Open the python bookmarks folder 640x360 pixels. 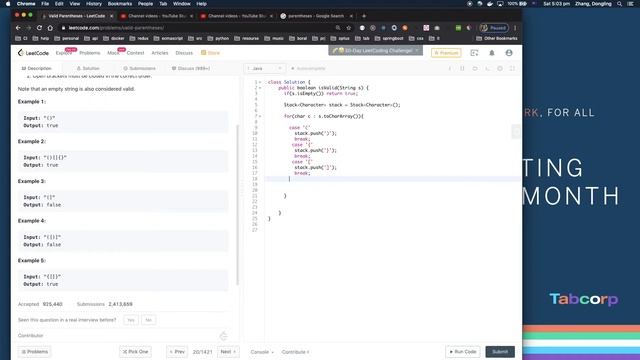point(218,38)
